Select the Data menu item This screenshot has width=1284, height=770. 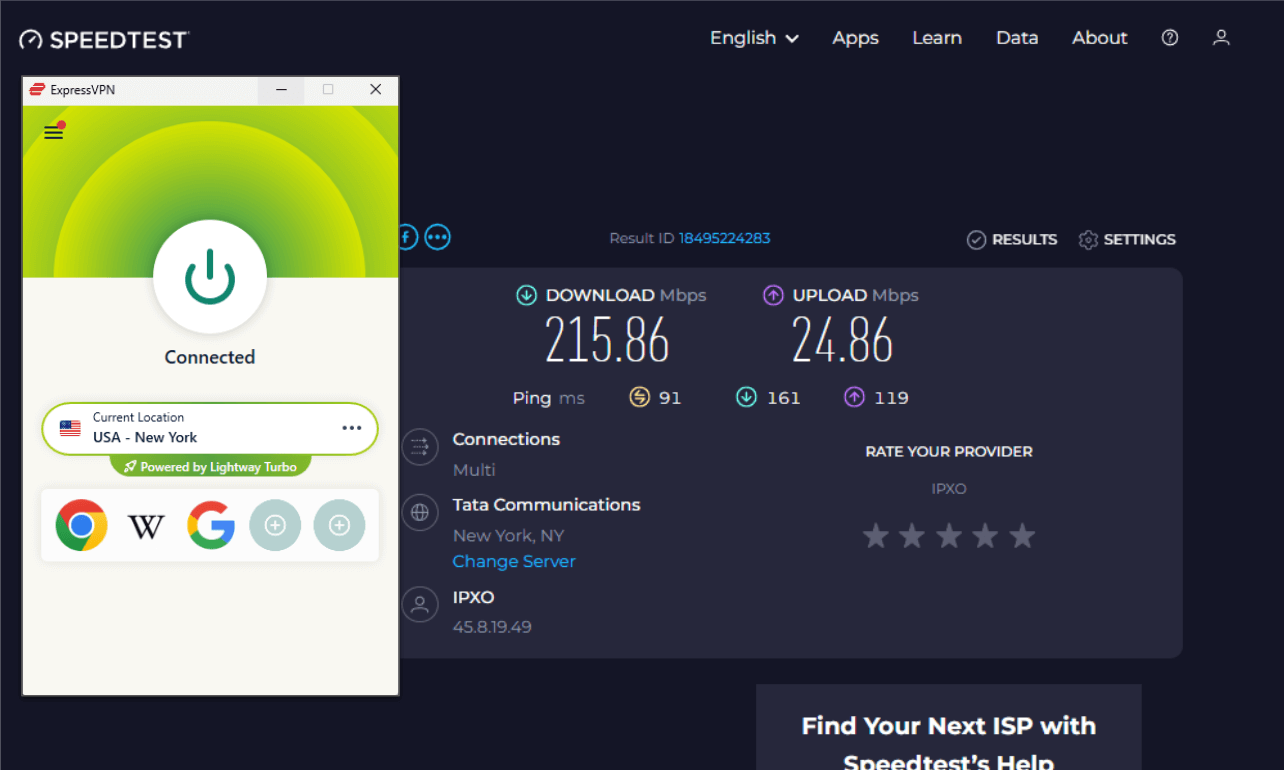click(1017, 37)
